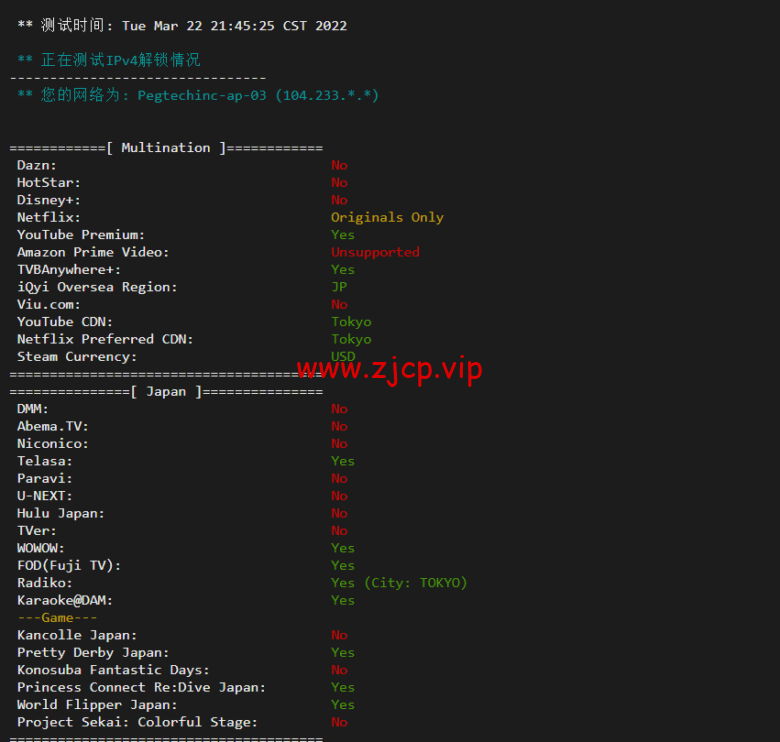Click the 'World Flipper Japan:' label
Viewport: 780px width, 742px height.
pyautogui.click(x=97, y=705)
